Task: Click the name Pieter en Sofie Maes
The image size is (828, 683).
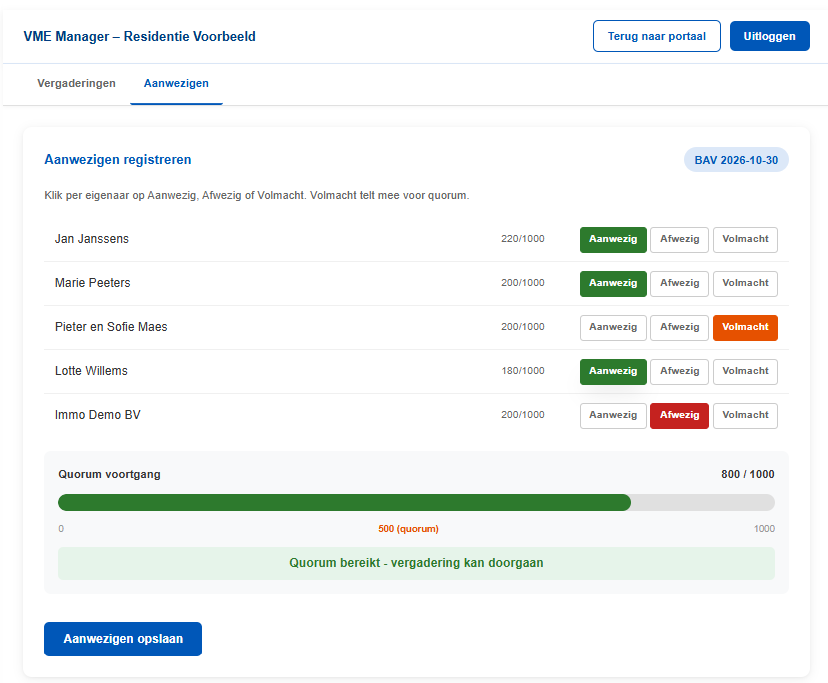Action: coord(111,327)
